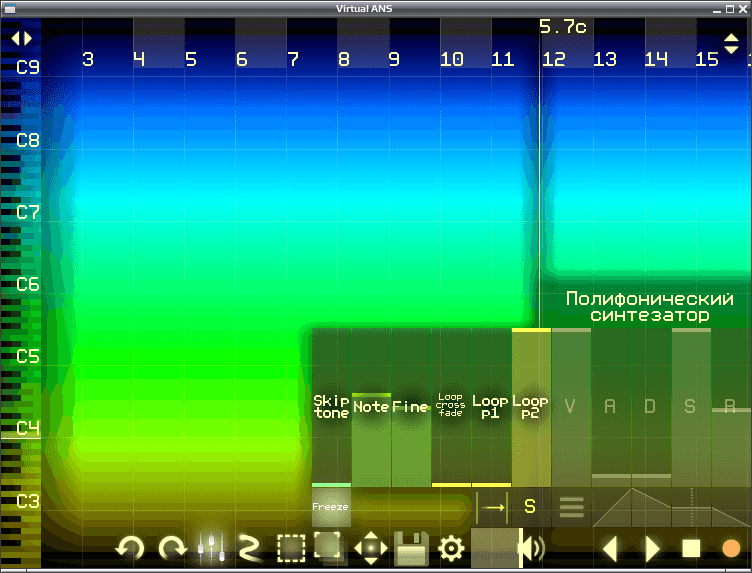Open the three-line synth options menu

point(572,507)
